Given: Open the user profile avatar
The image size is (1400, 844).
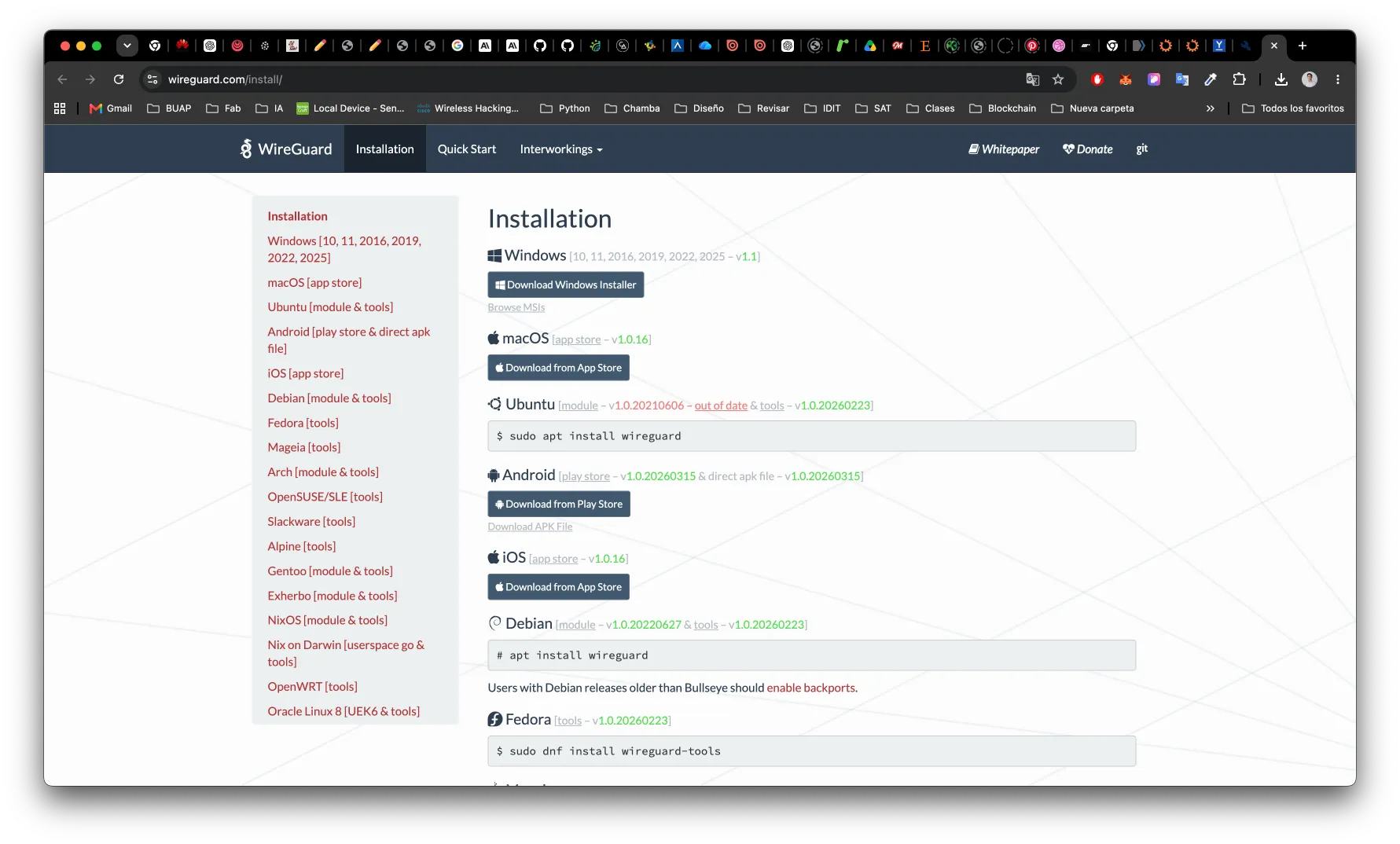Looking at the screenshot, I should [x=1310, y=79].
